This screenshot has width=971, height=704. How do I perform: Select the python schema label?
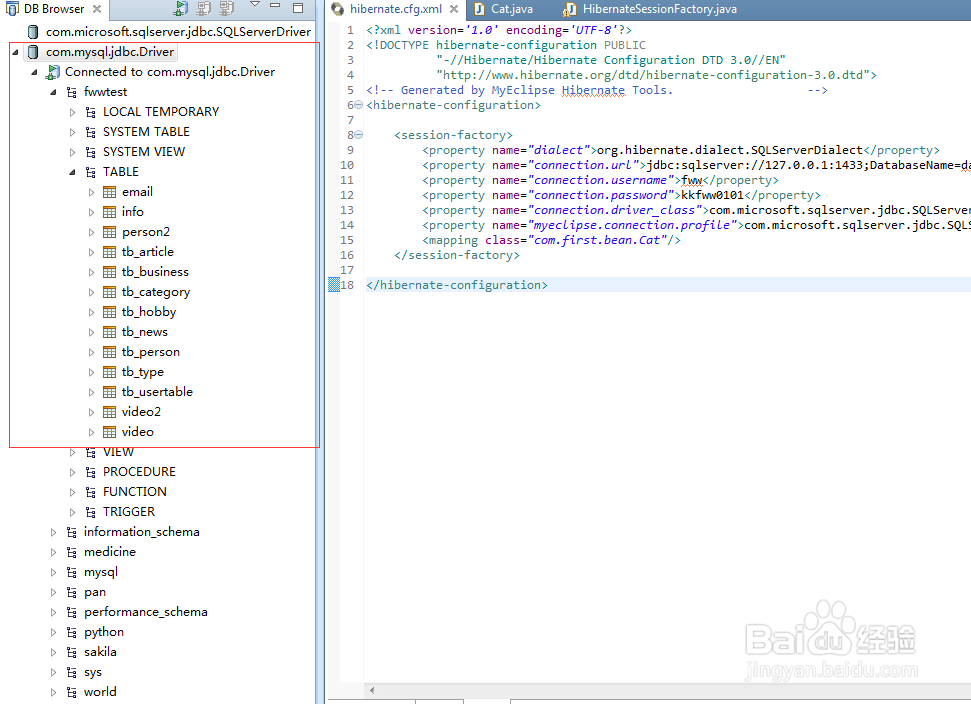coord(104,632)
